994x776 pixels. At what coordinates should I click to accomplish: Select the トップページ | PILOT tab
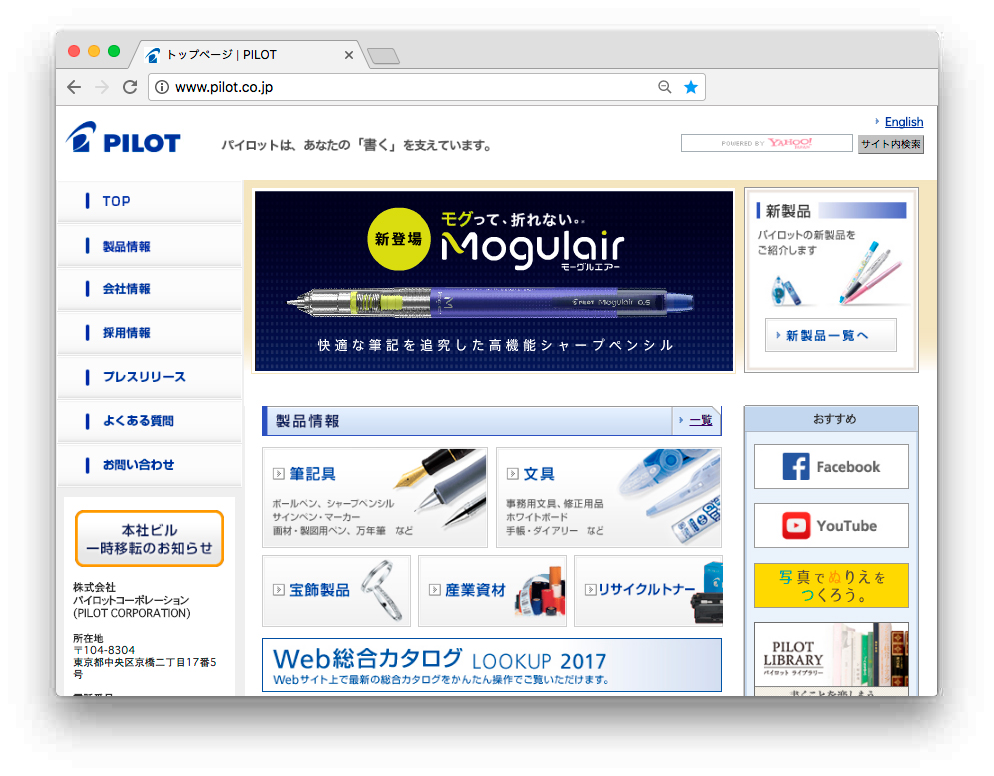tap(248, 55)
